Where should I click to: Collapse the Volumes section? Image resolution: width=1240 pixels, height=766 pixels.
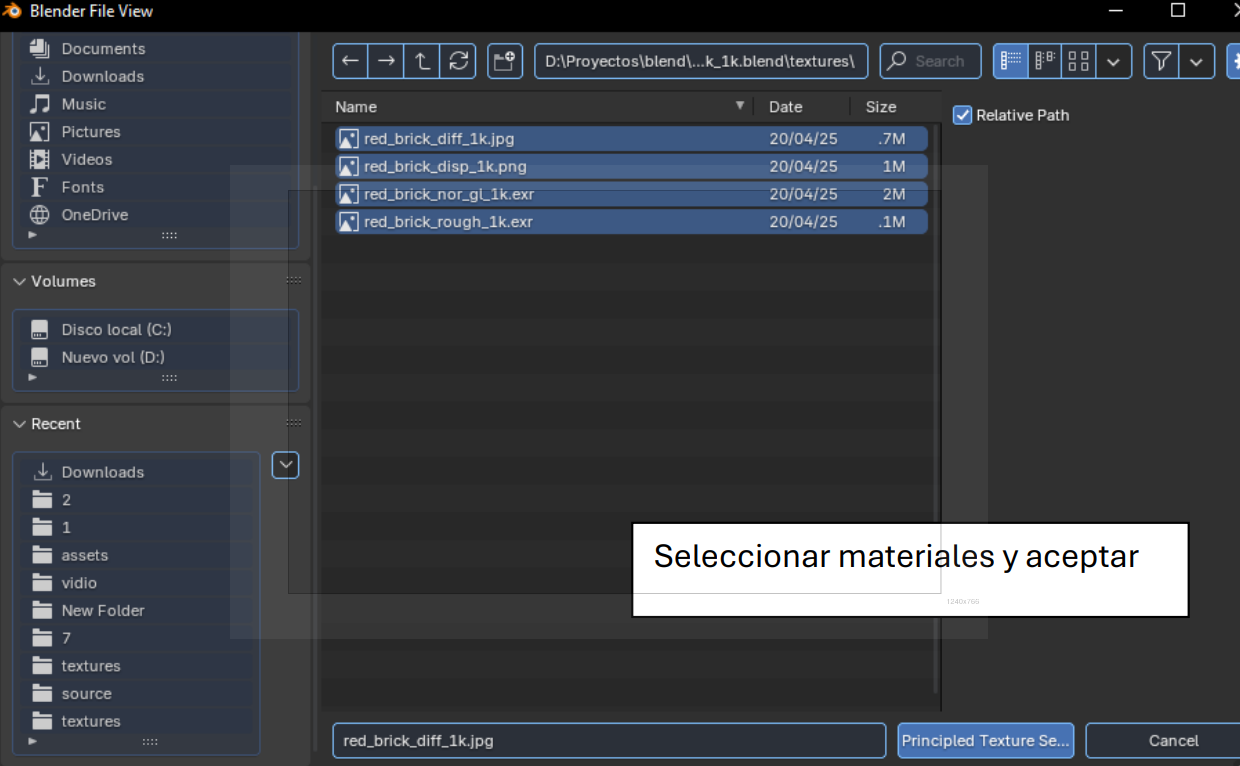click(19, 281)
